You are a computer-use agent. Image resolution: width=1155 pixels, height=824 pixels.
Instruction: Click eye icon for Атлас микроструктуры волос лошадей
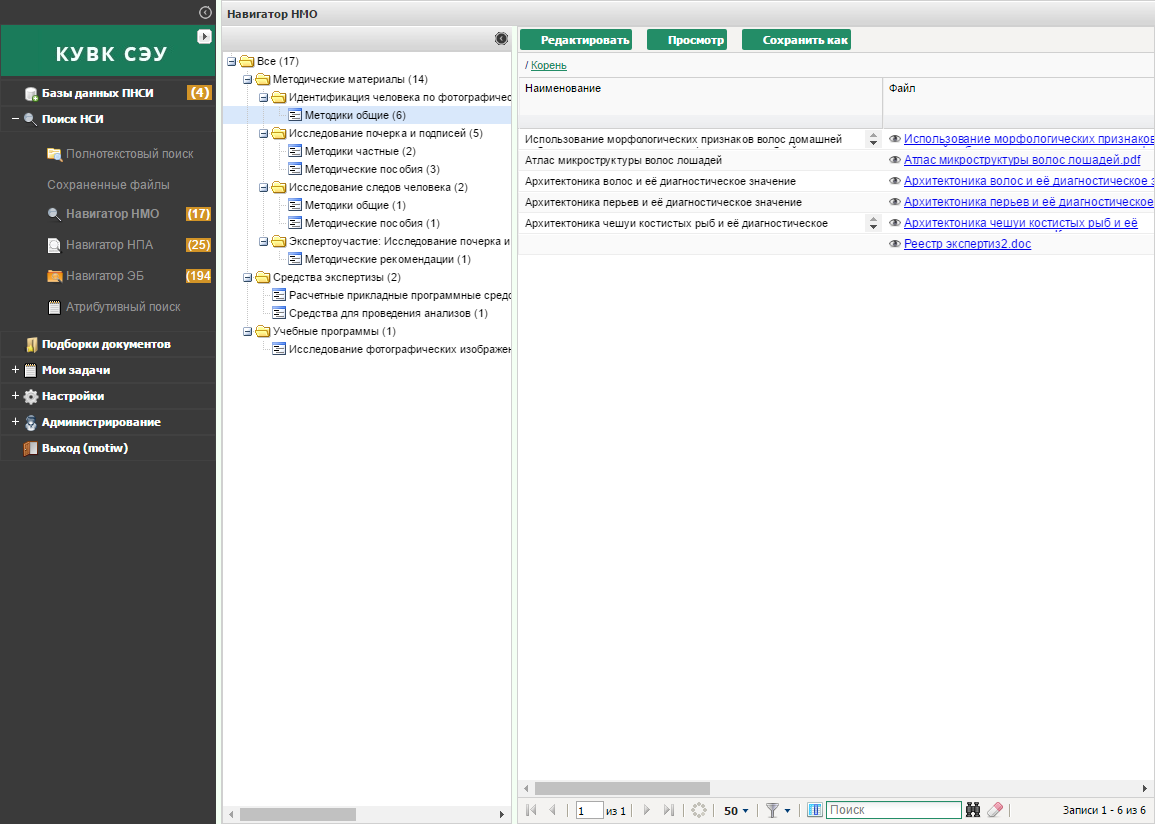pos(895,160)
